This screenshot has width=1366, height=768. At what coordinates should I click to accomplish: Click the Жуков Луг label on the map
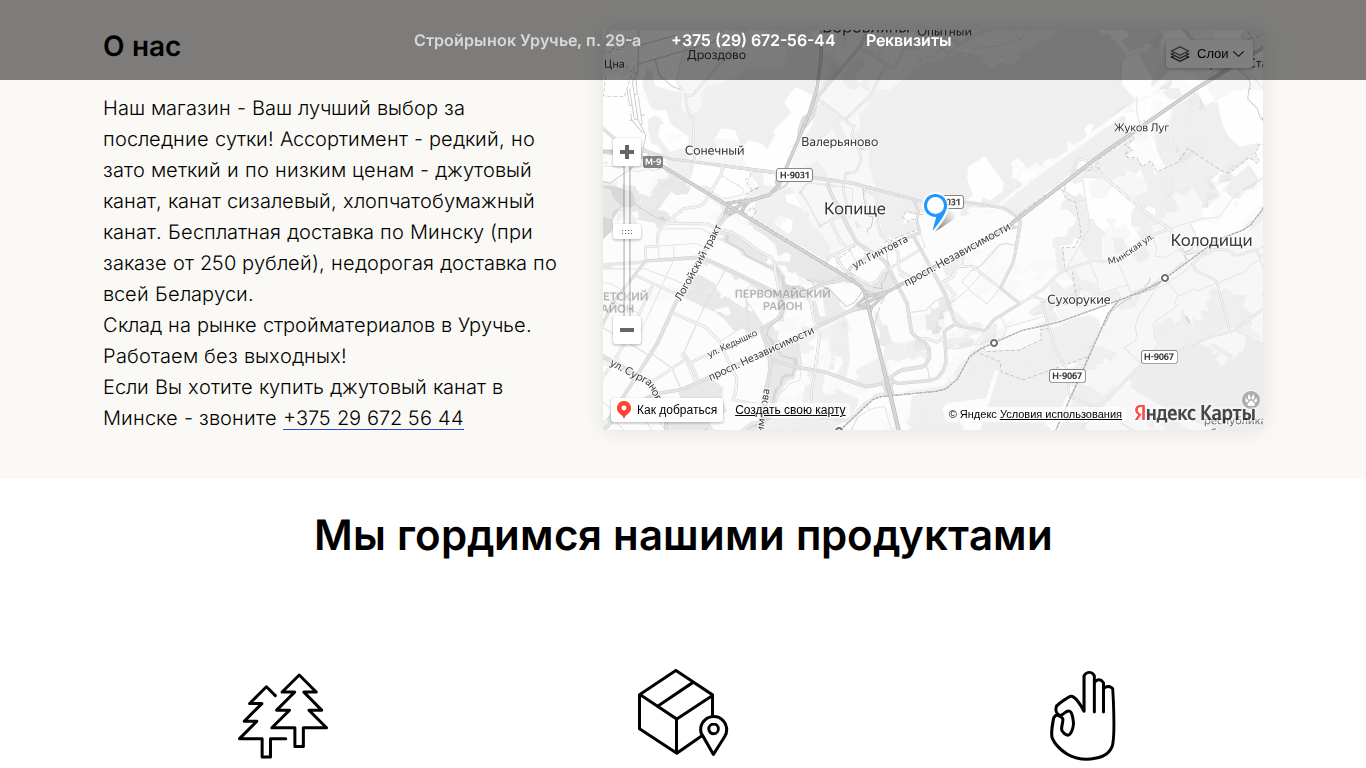(x=1142, y=128)
